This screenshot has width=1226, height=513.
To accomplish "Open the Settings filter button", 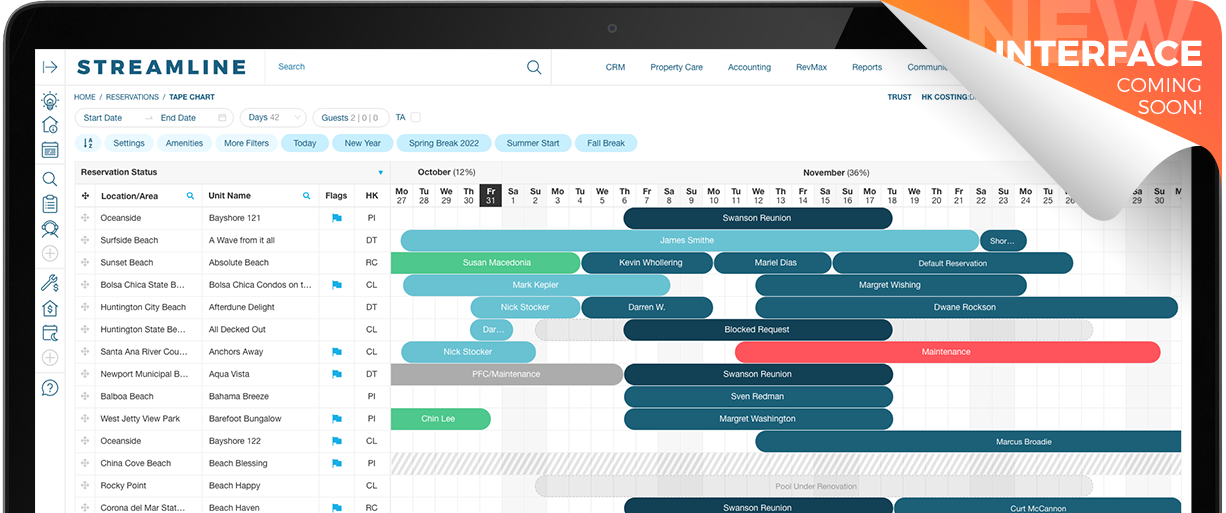I will (129, 143).
